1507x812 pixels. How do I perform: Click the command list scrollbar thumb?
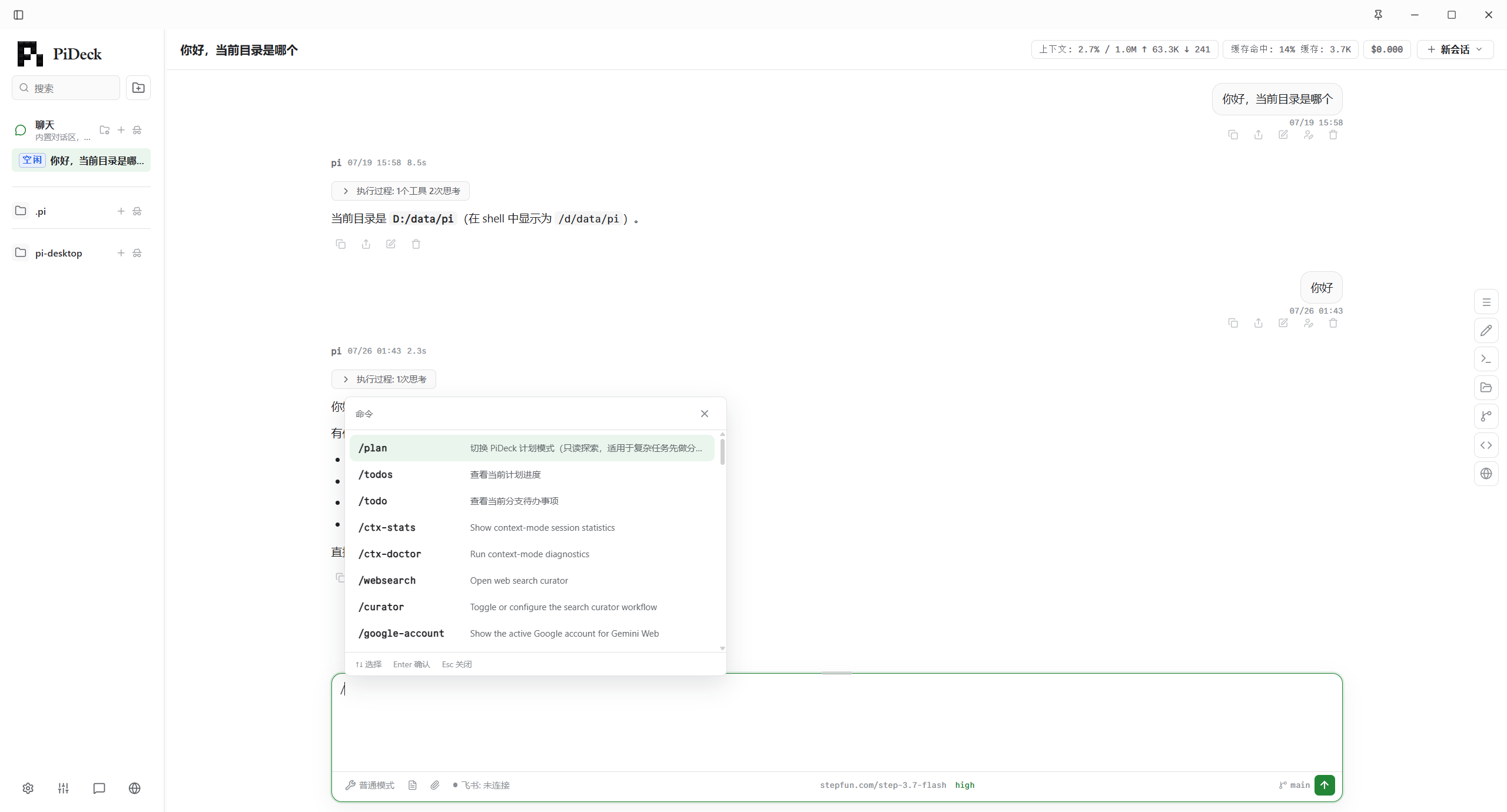[x=722, y=451]
